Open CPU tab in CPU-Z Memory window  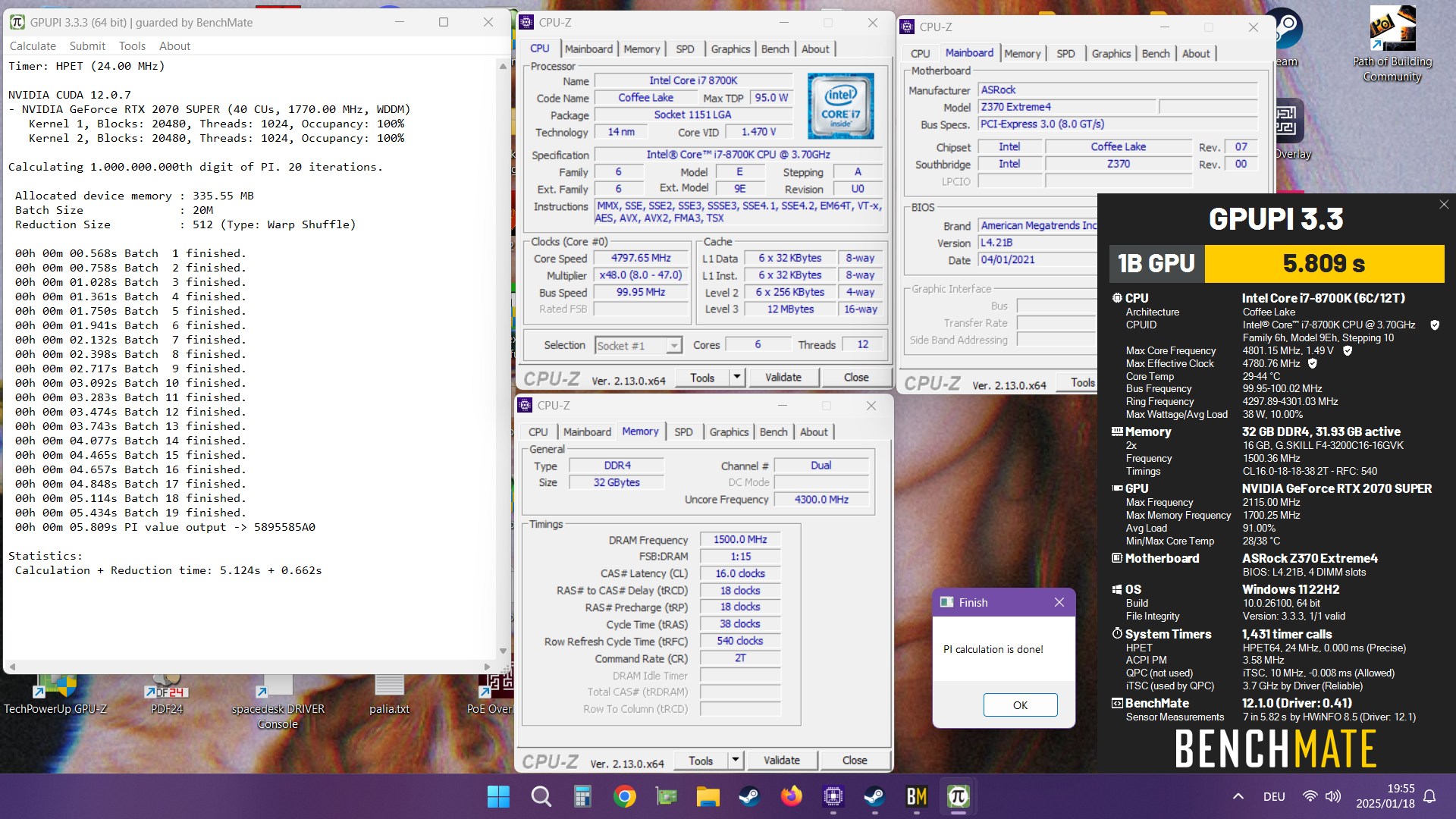click(x=538, y=431)
